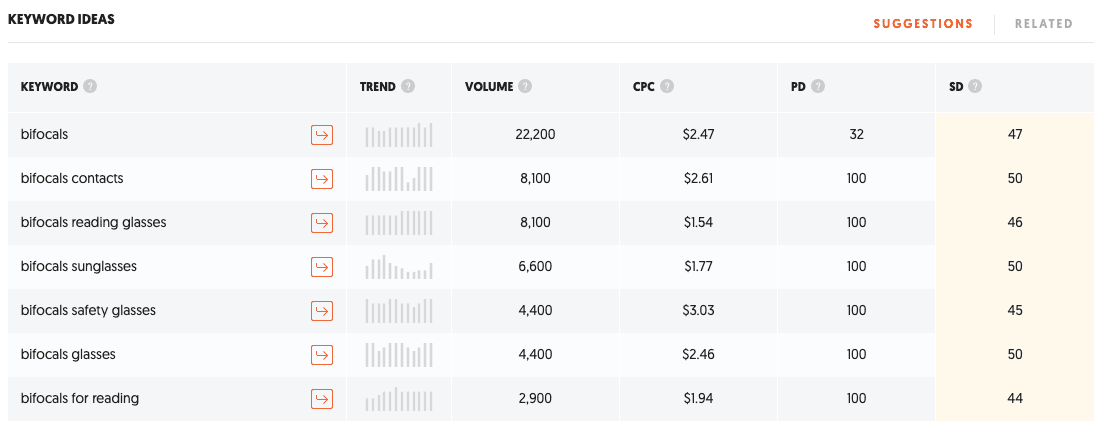Click the SD column question mark icon
Viewport: 1100px width, 430px height.
tap(974, 87)
